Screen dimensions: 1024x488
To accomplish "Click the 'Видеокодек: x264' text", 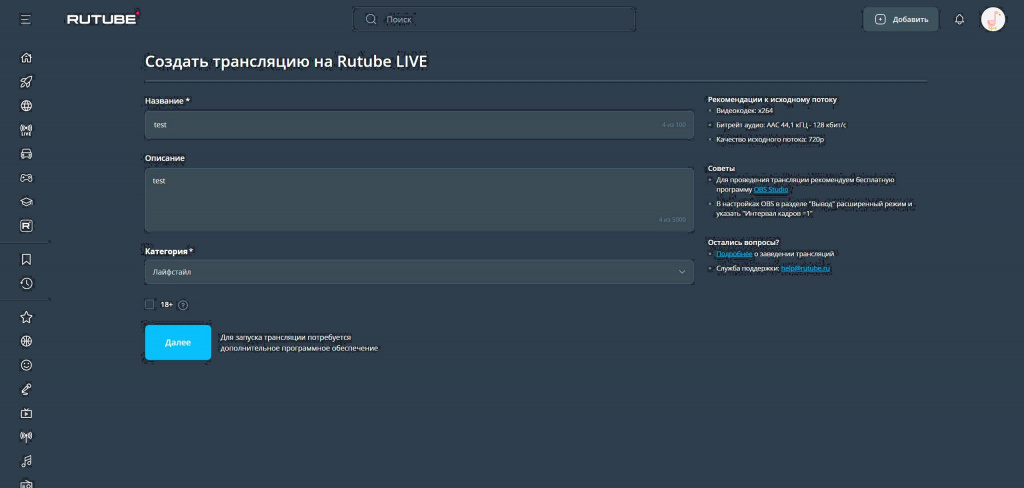I will (x=744, y=111).
